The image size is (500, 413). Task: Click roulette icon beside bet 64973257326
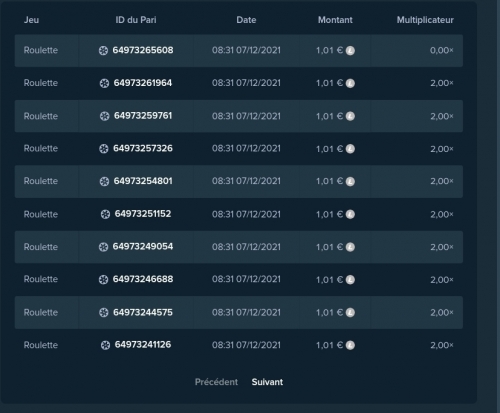click(x=104, y=149)
